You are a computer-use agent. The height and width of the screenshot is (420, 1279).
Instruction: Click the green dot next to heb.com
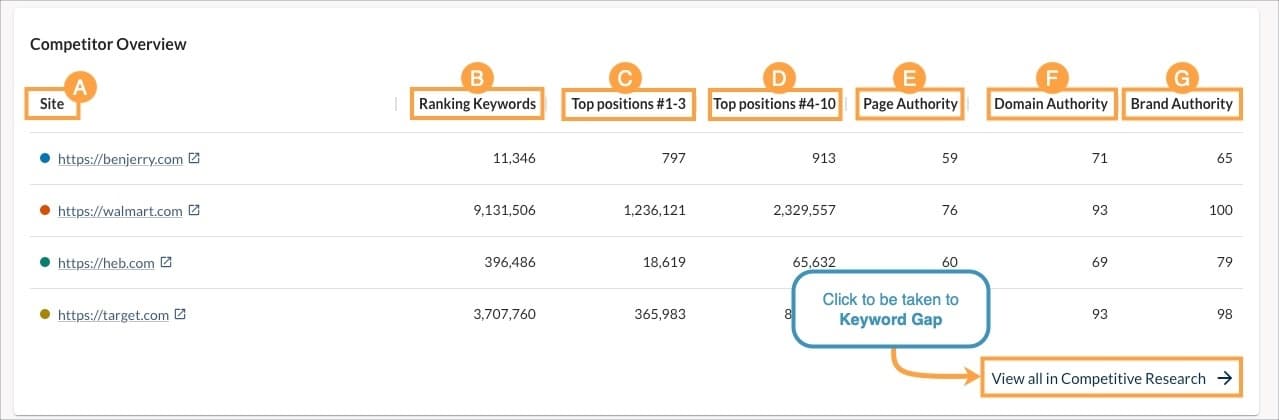coord(44,263)
